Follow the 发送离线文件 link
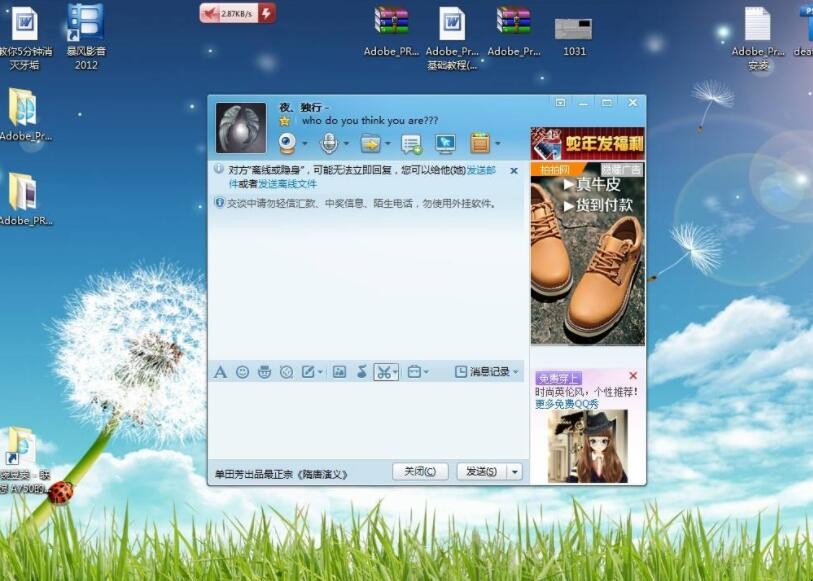 tap(287, 184)
